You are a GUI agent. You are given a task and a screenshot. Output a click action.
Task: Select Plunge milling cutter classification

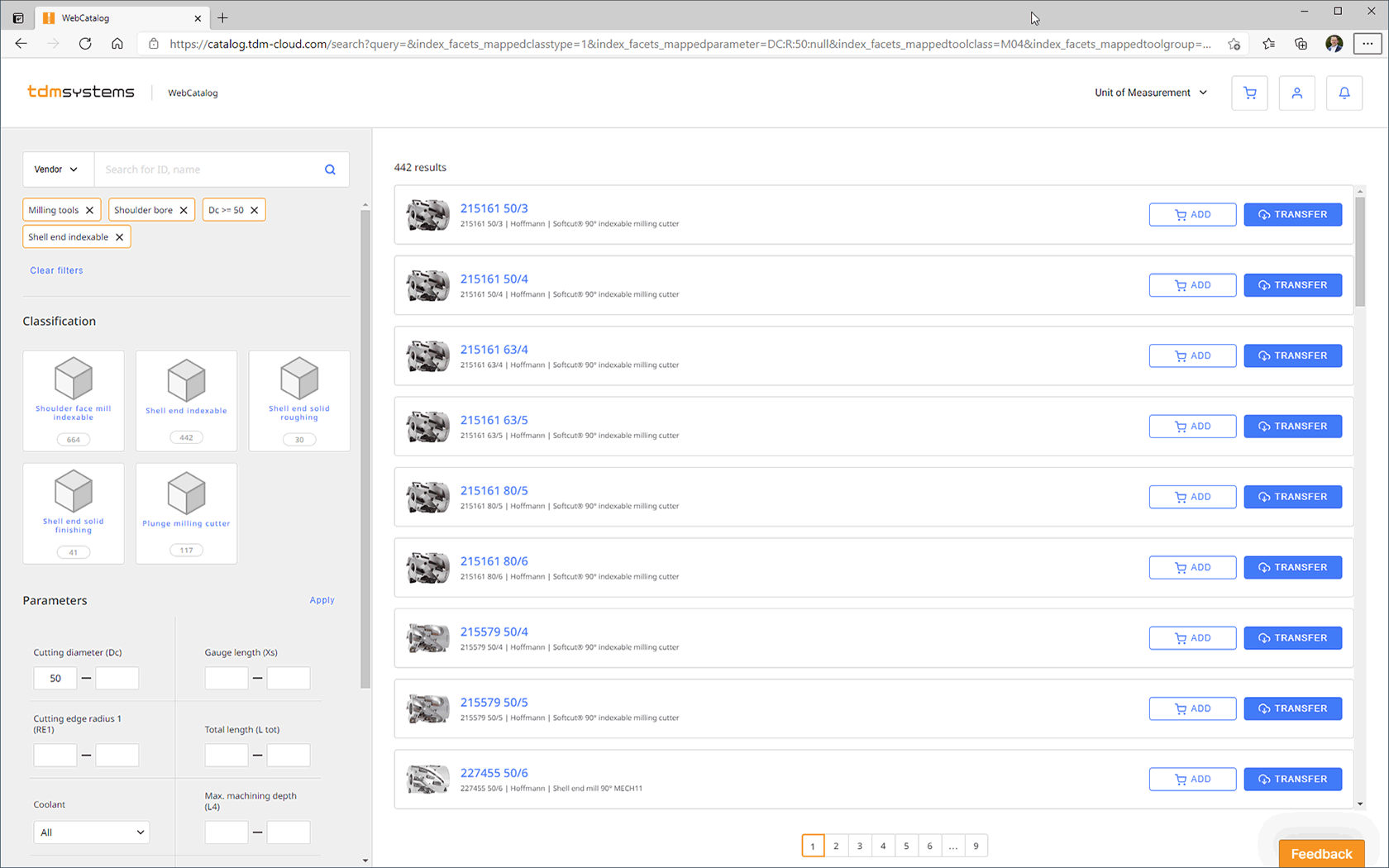[x=186, y=513]
